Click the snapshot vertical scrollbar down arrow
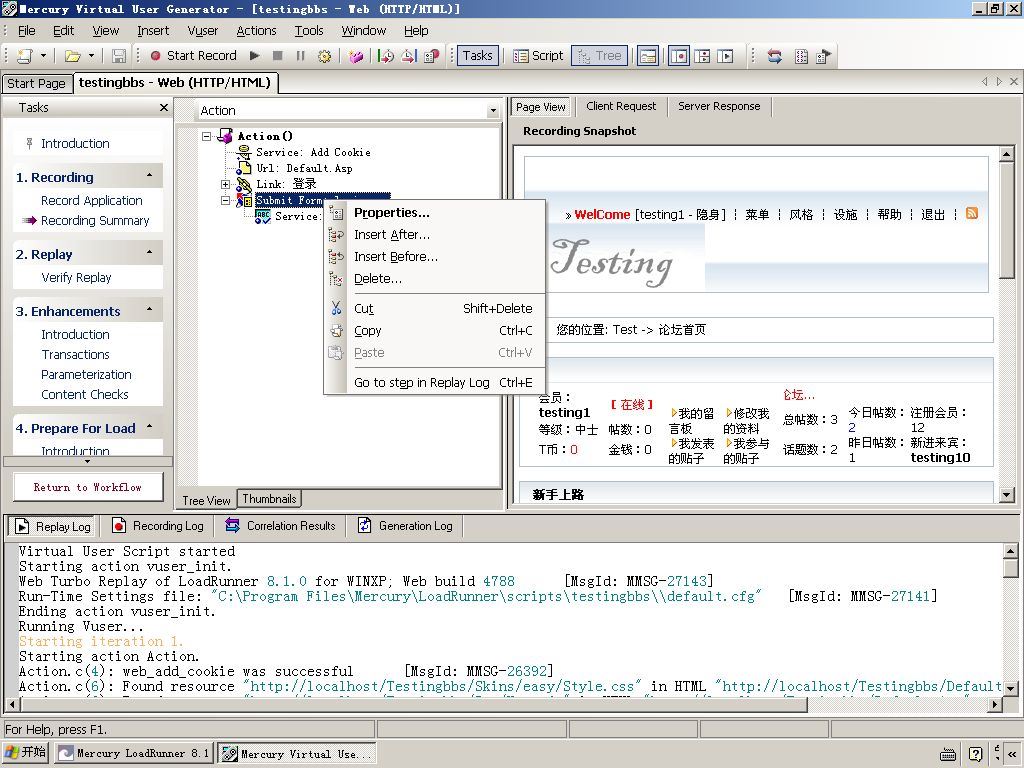This screenshot has height=768, width=1024. pyautogui.click(x=1006, y=494)
